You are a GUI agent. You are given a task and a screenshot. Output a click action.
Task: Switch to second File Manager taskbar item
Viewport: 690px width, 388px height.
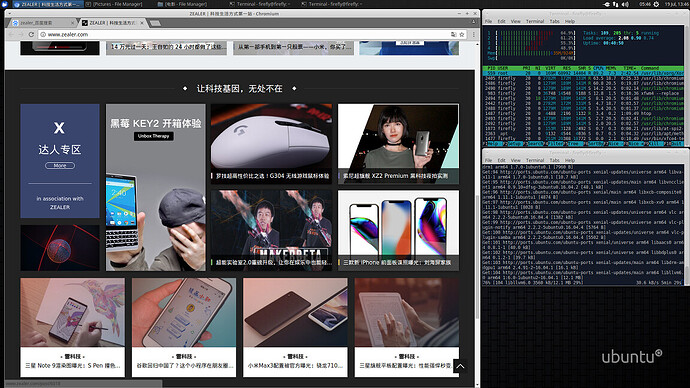pyautogui.click(x=182, y=4)
